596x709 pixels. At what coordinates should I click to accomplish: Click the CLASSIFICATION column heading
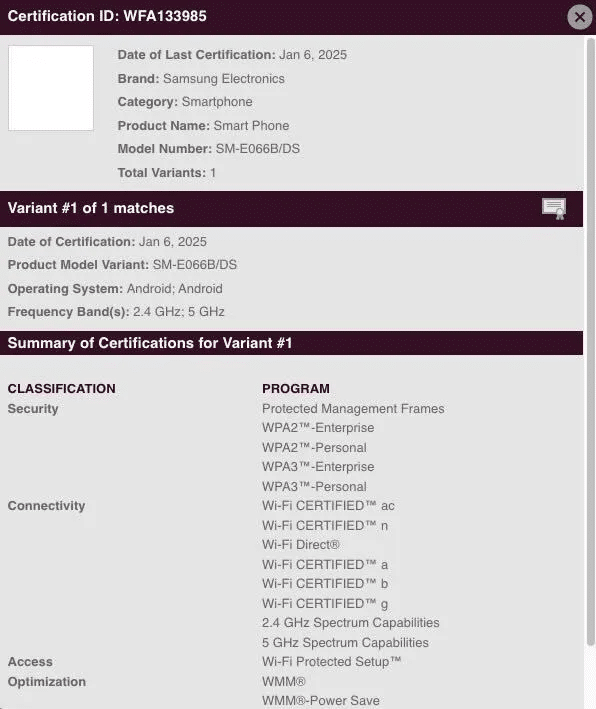61,388
